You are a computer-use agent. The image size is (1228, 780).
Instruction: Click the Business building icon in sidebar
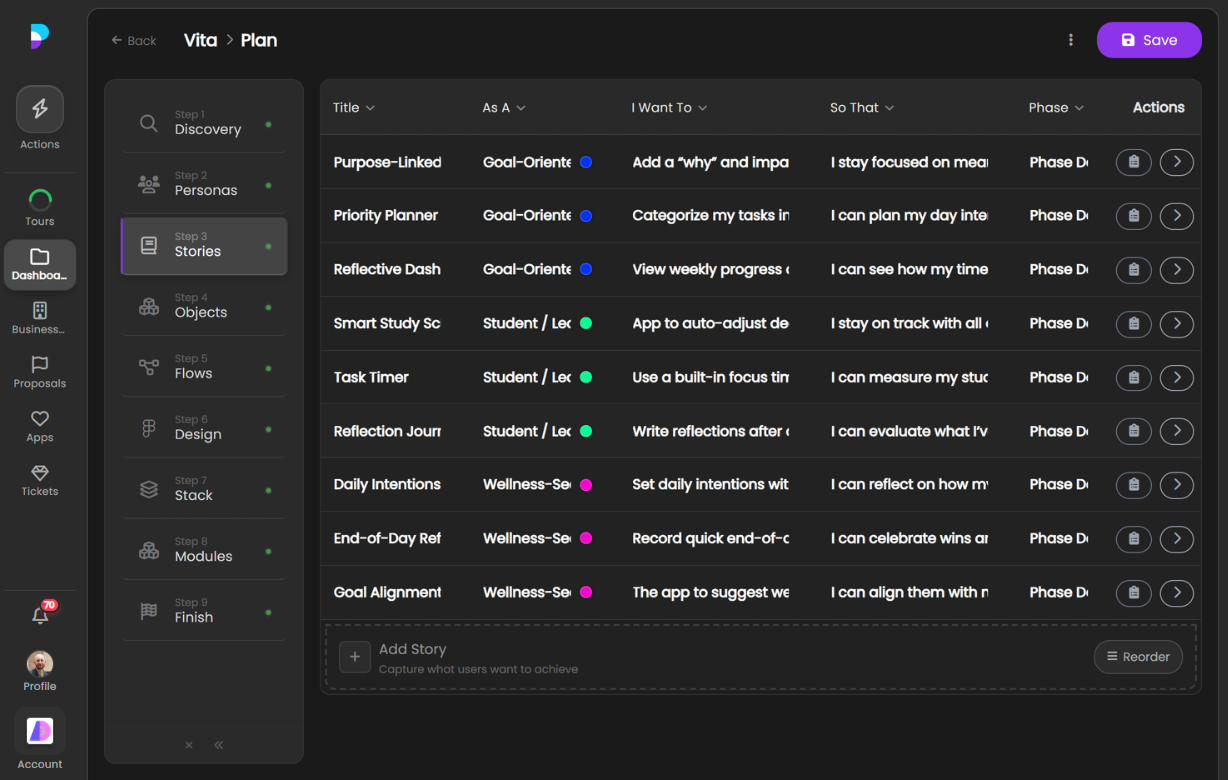tap(40, 310)
